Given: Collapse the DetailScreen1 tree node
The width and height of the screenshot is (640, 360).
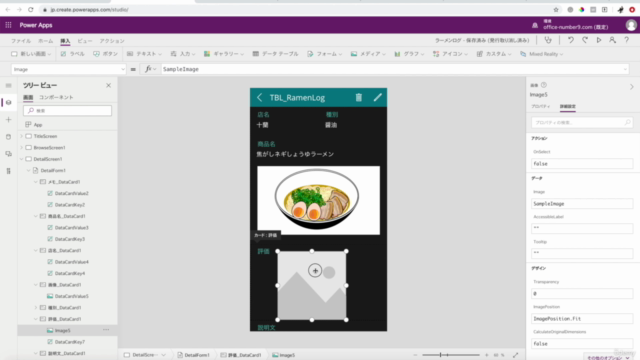Looking at the screenshot, I should point(22,159).
